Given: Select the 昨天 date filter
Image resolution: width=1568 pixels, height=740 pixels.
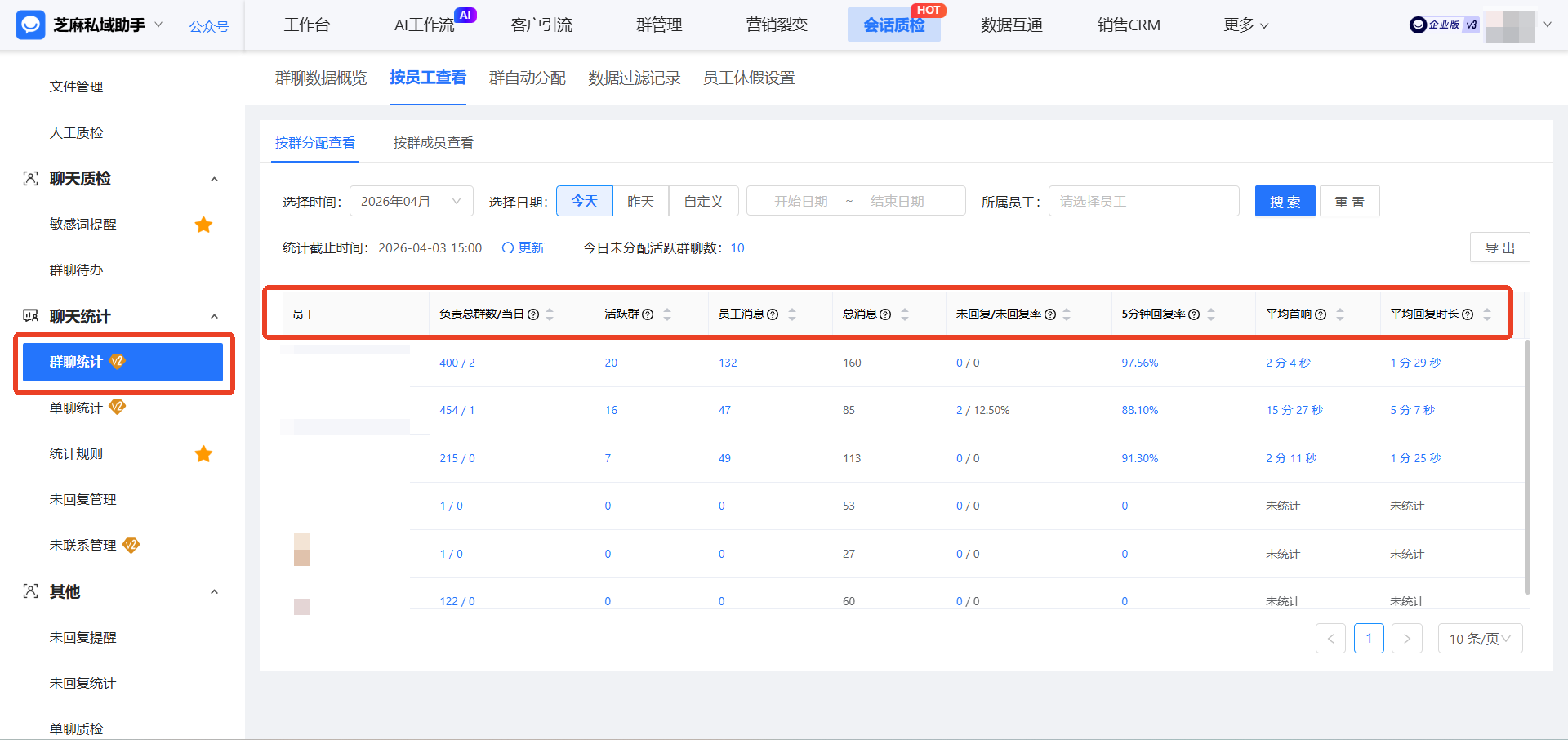Looking at the screenshot, I should (x=641, y=200).
